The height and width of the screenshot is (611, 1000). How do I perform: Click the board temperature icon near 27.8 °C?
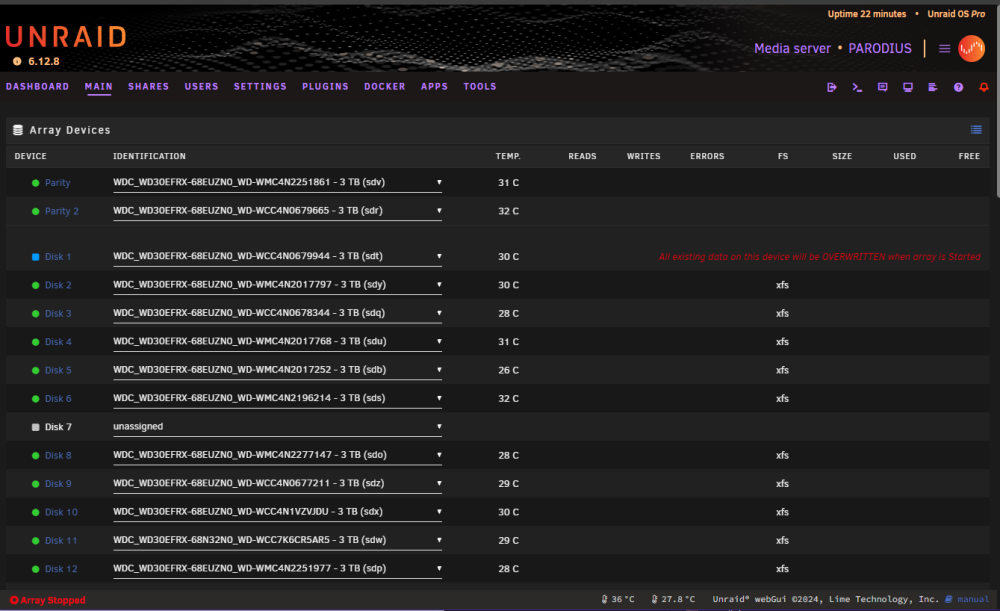pos(654,600)
